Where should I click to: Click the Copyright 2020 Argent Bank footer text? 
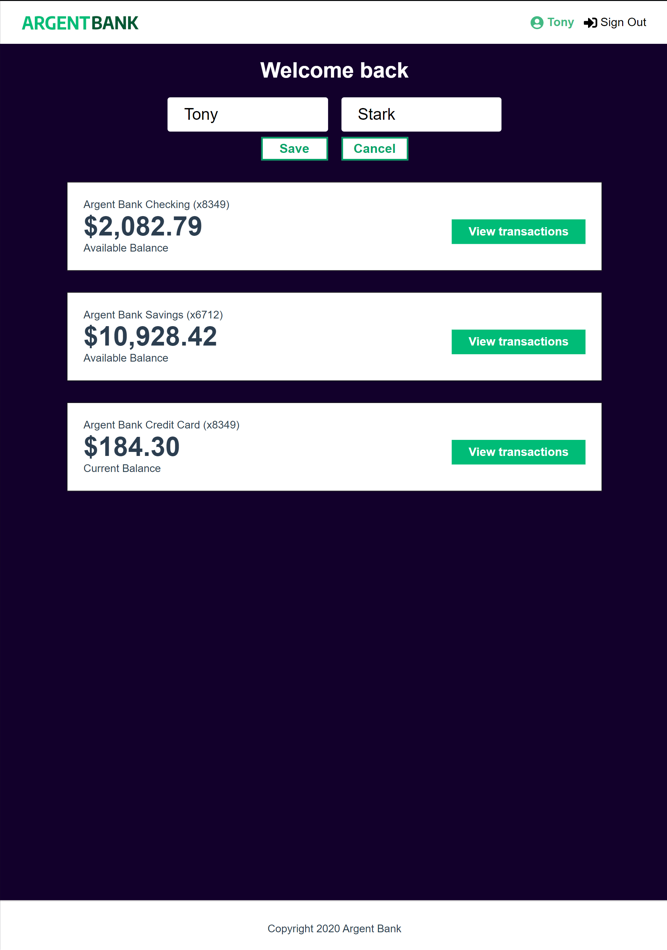point(334,929)
